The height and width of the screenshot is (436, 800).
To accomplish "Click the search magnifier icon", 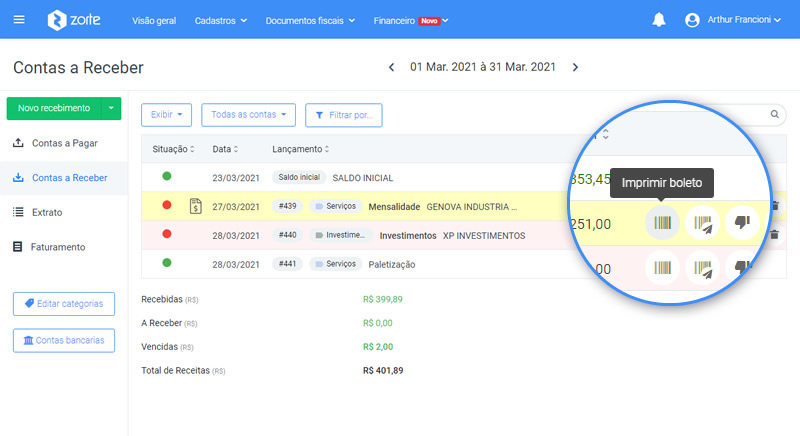I will [775, 115].
